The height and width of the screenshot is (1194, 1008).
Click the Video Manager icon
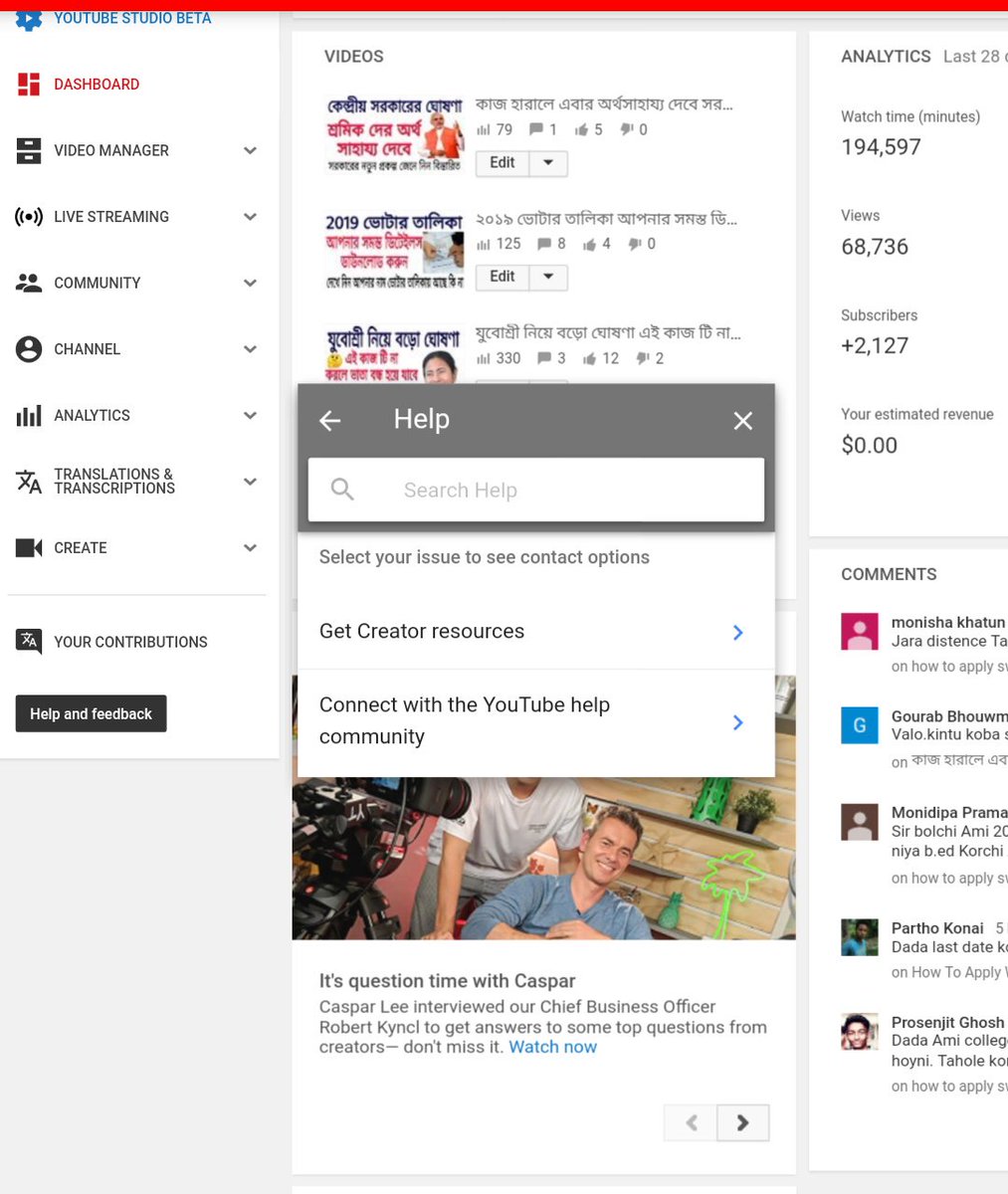tap(29, 150)
